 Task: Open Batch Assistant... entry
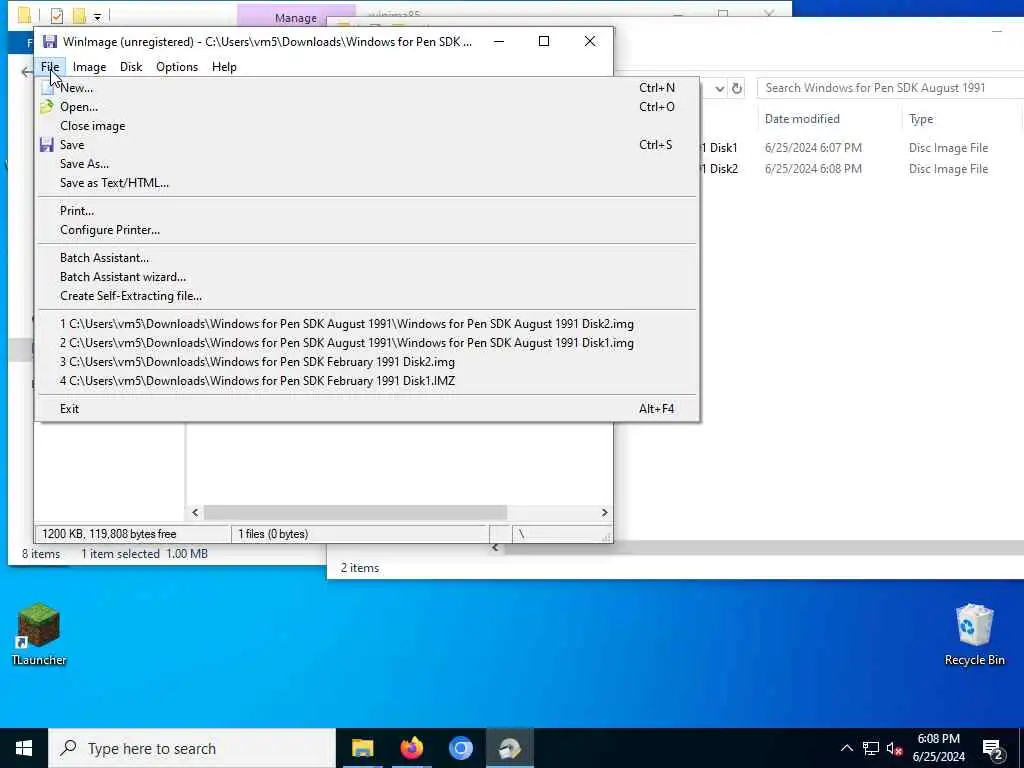click(367, 257)
